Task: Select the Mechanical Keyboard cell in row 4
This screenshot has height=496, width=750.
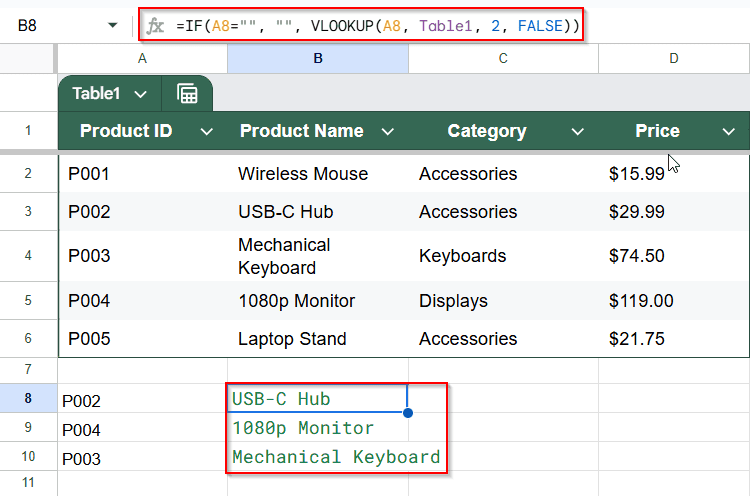Action: coord(318,256)
